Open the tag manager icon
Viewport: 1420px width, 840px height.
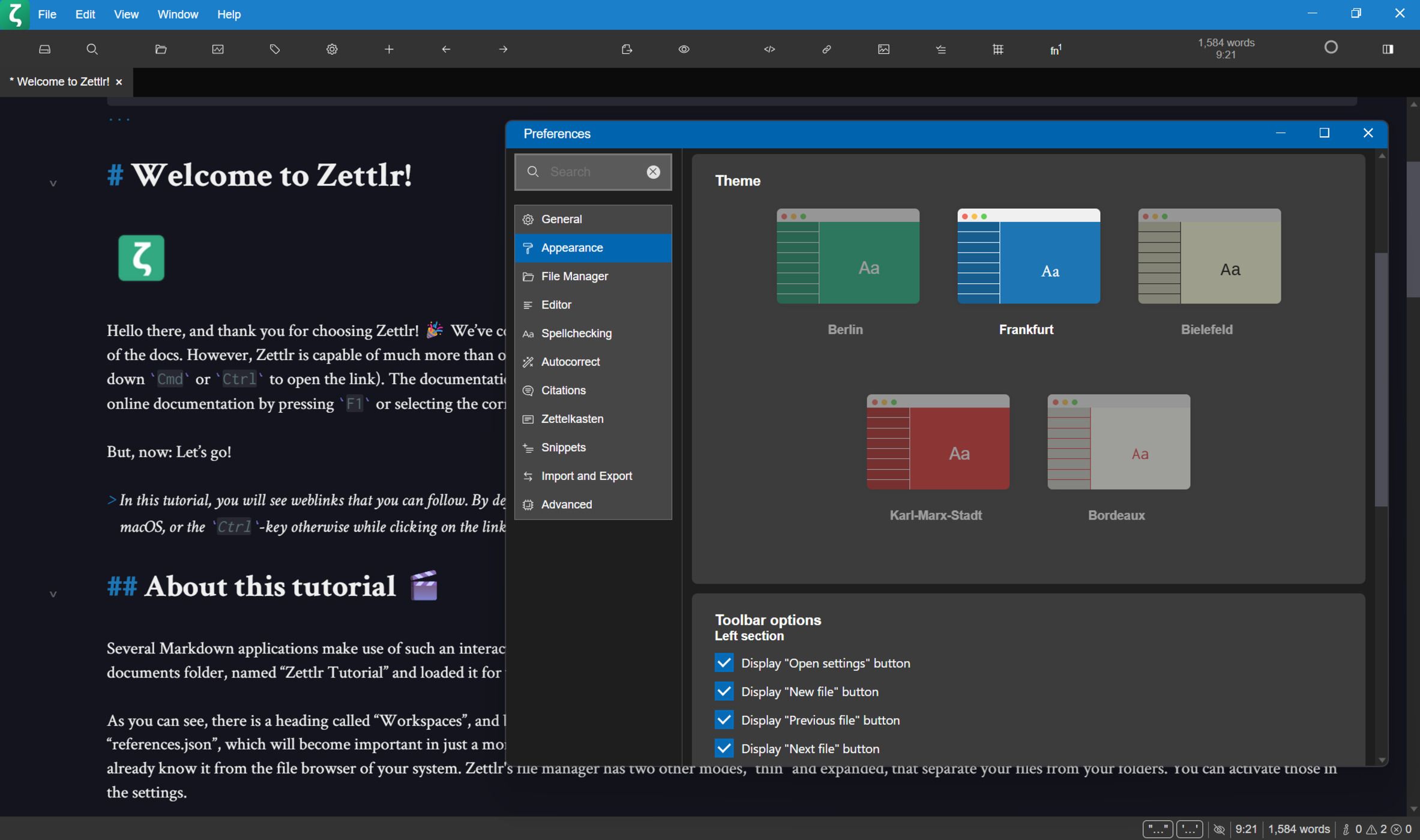point(275,49)
